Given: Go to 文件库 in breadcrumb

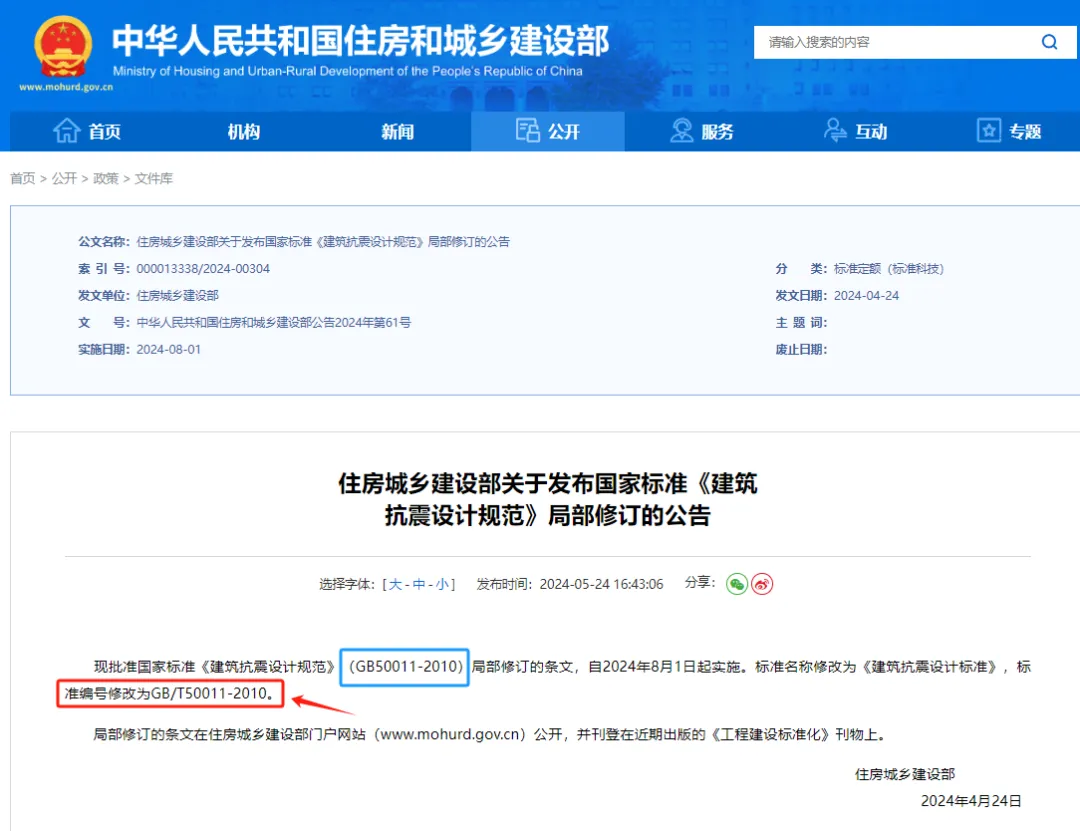Looking at the screenshot, I should point(153,178).
